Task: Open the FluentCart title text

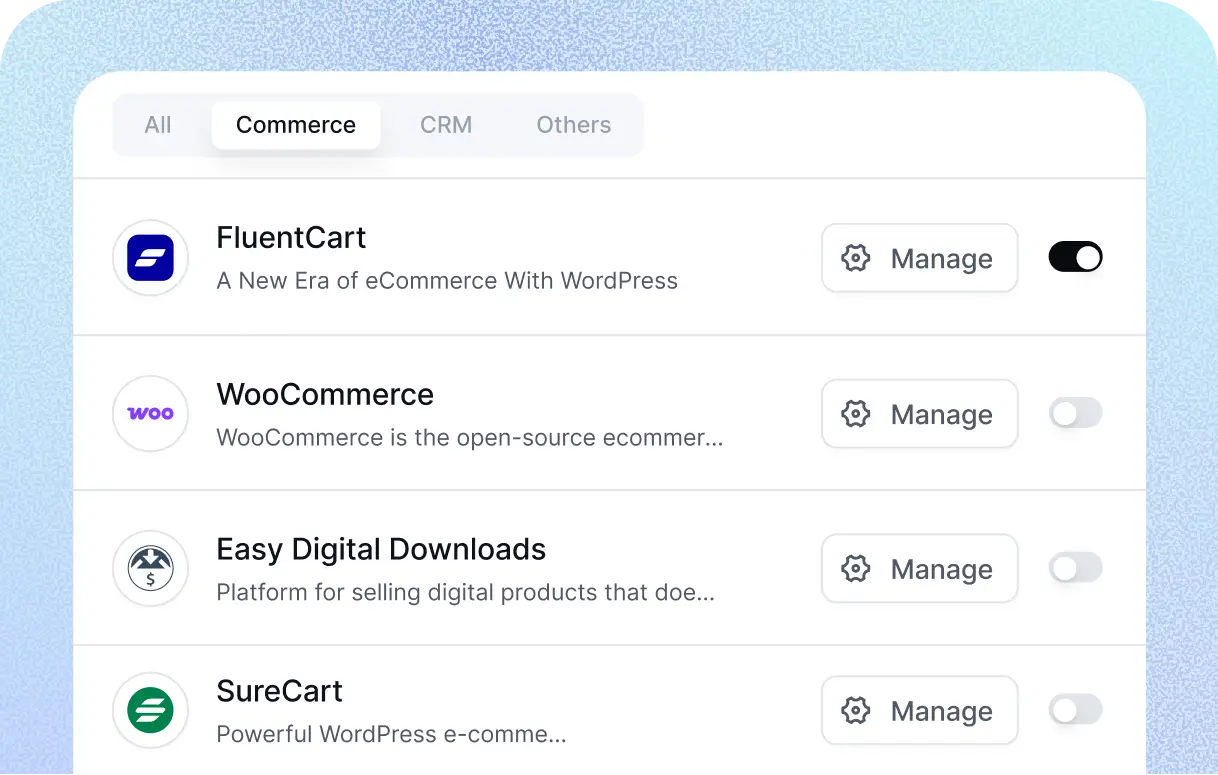Action: pos(291,237)
